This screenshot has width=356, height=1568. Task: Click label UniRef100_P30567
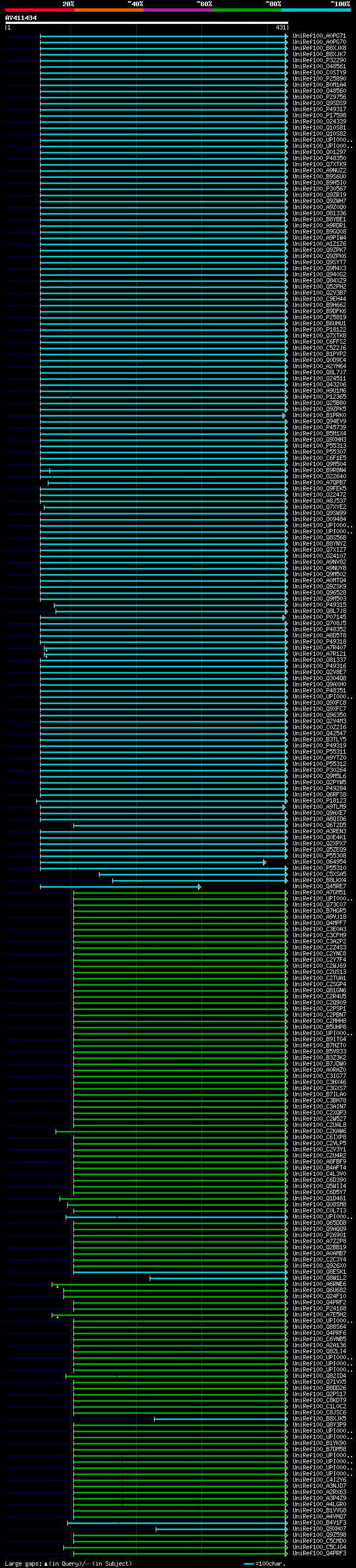(319, 189)
